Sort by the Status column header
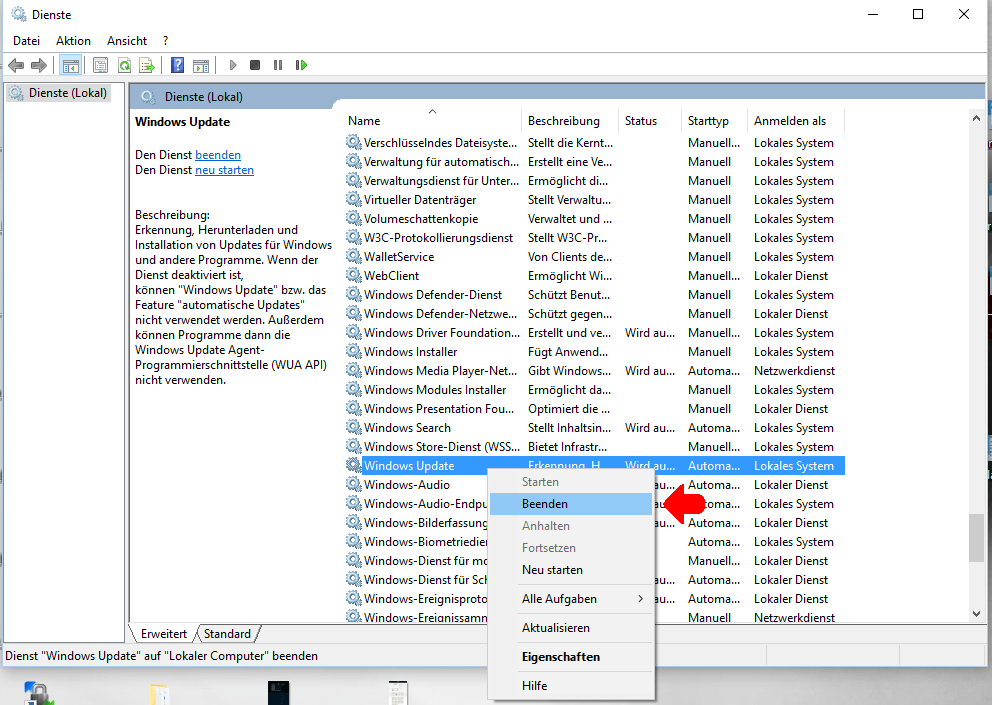This screenshot has height=705, width=992. 651,121
